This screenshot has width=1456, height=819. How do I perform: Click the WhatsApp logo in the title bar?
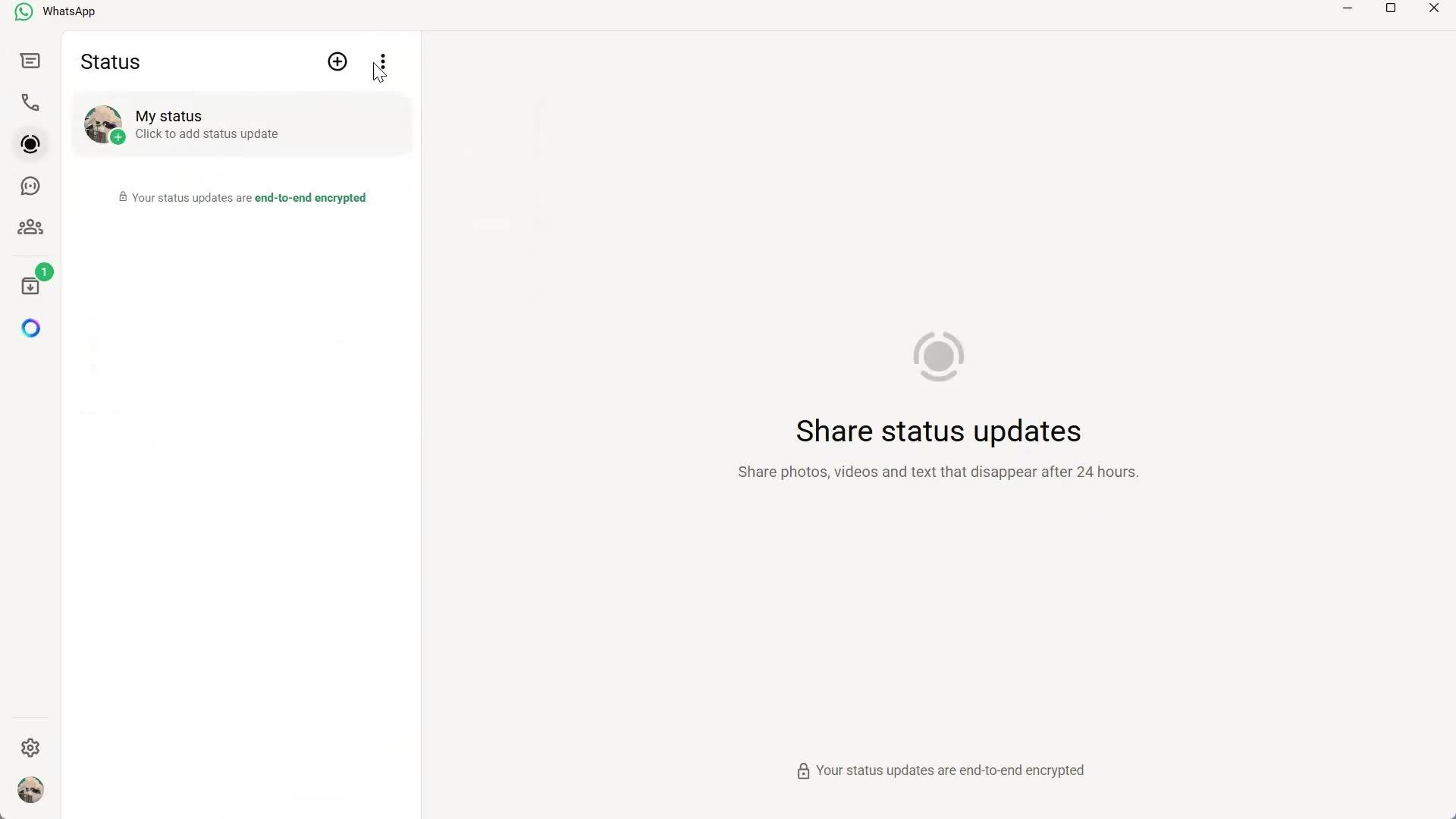pyautogui.click(x=23, y=11)
